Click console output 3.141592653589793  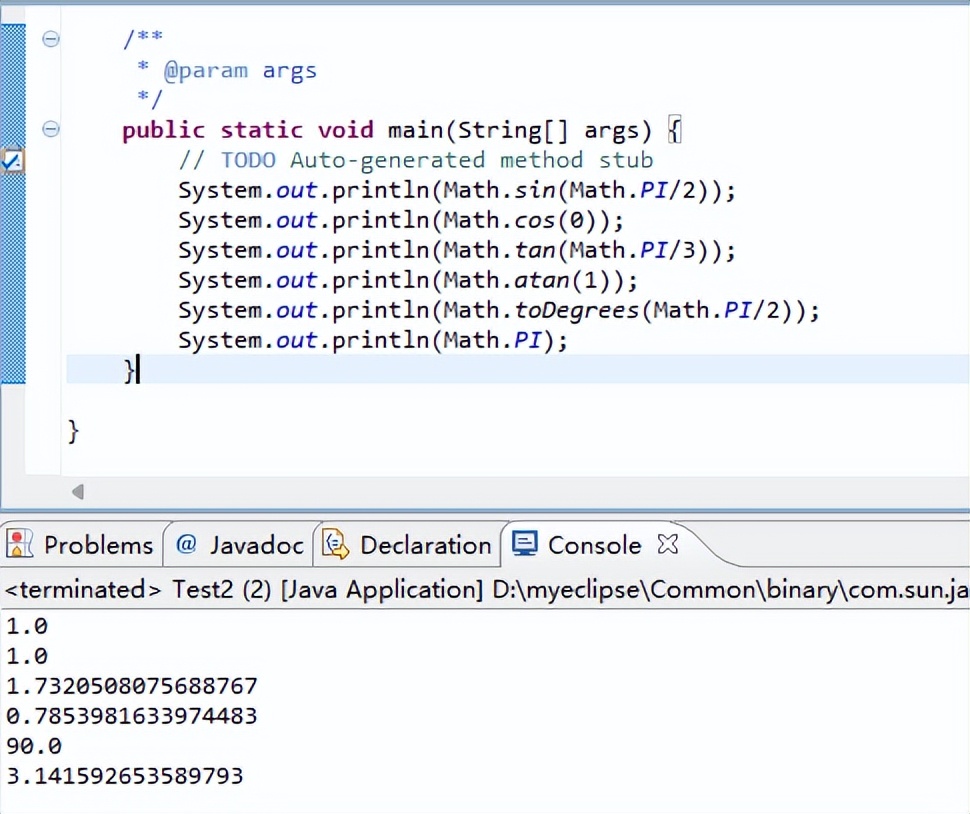click(125, 776)
